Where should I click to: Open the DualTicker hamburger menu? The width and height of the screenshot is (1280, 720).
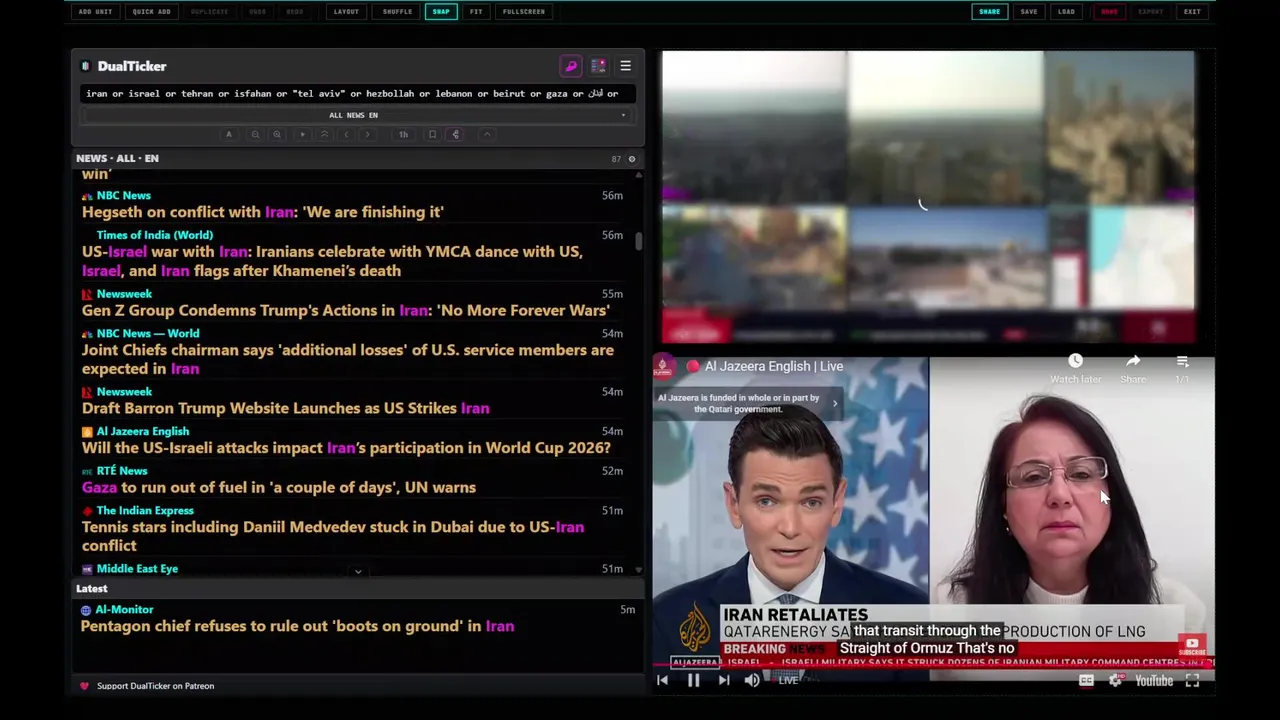pos(625,66)
